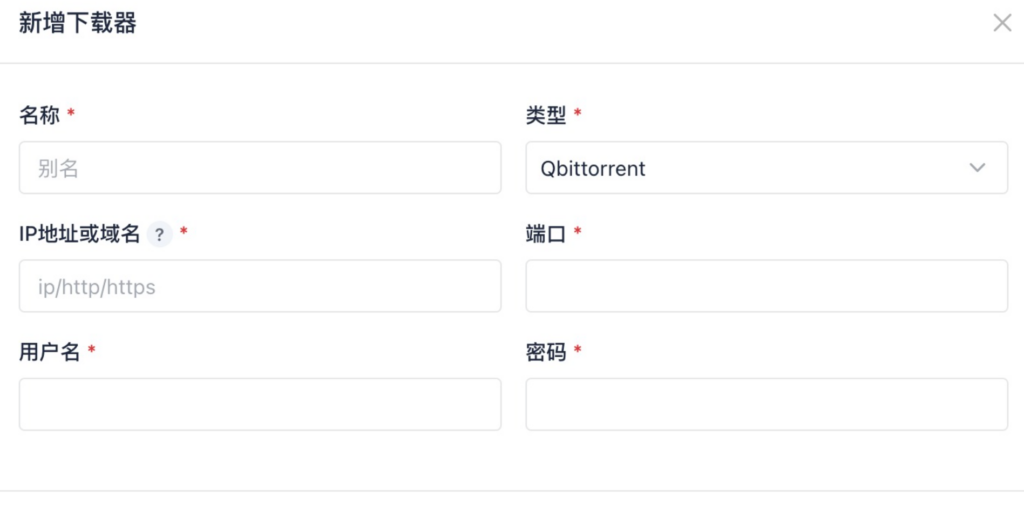Click the required asterisk beside 密码
This screenshot has width=1024, height=510.
(577, 351)
